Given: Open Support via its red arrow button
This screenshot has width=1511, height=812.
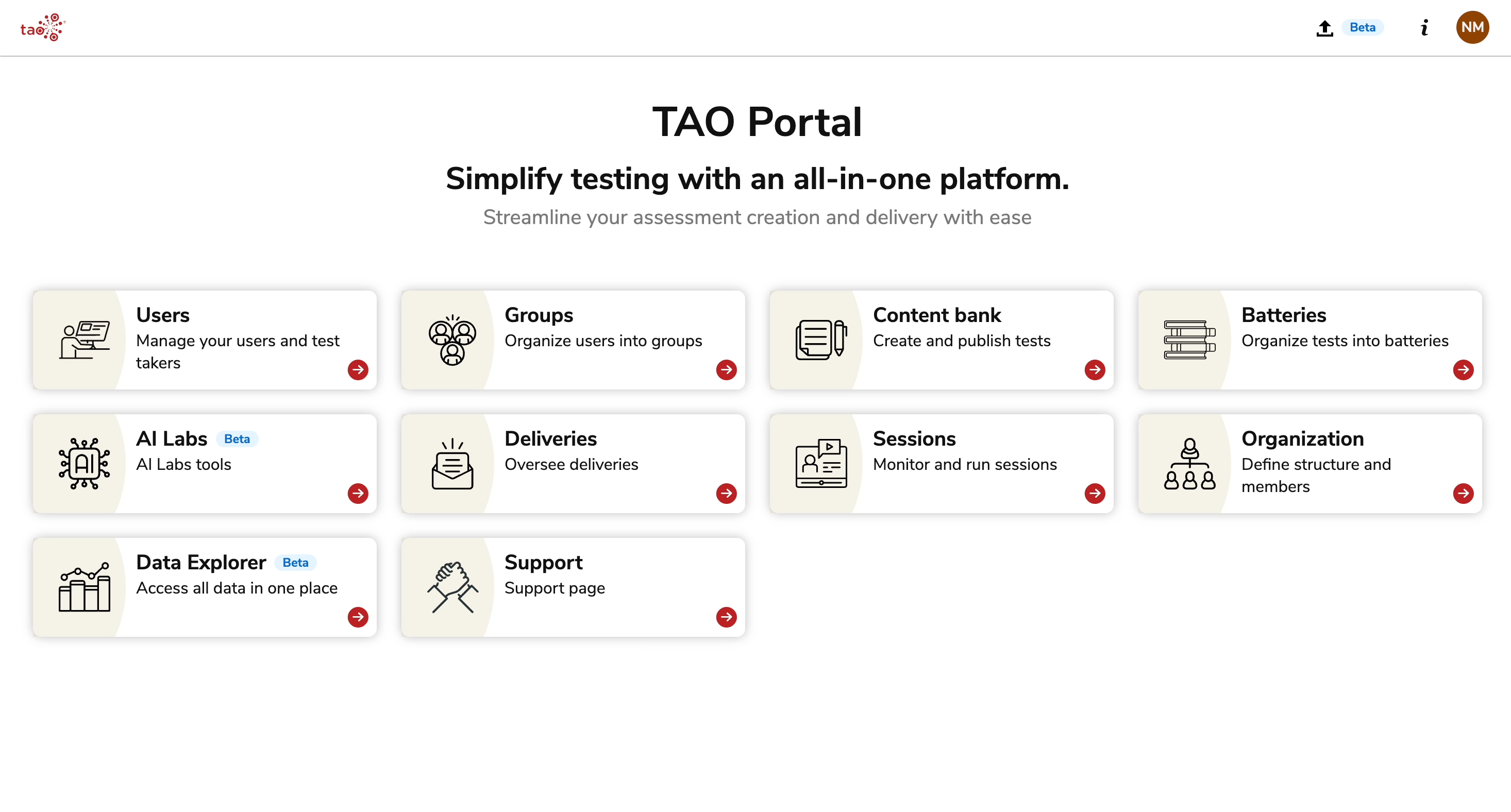Looking at the screenshot, I should [x=726, y=617].
